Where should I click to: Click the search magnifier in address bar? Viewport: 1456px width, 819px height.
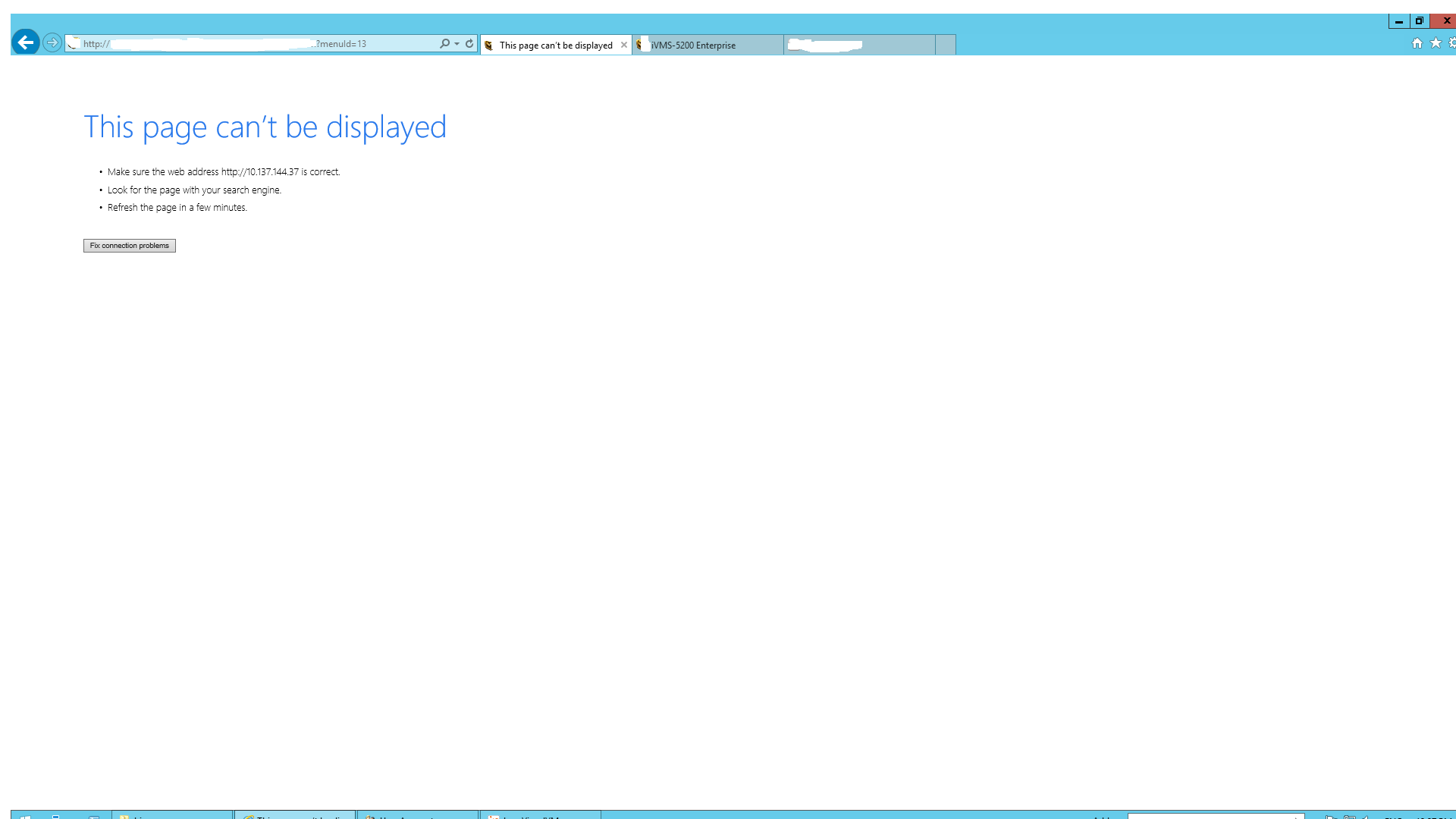tap(444, 44)
